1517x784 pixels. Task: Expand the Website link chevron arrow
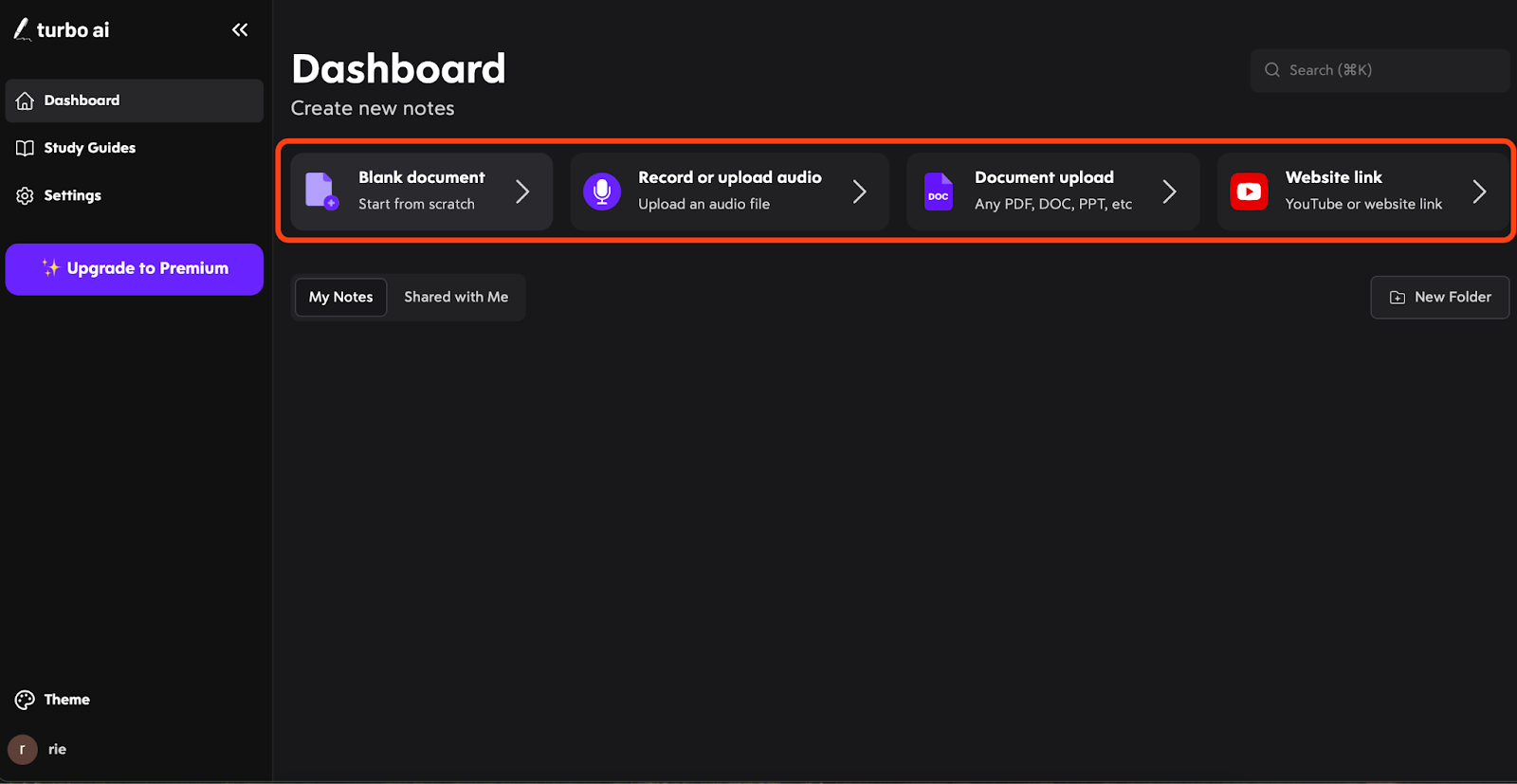coord(1479,191)
